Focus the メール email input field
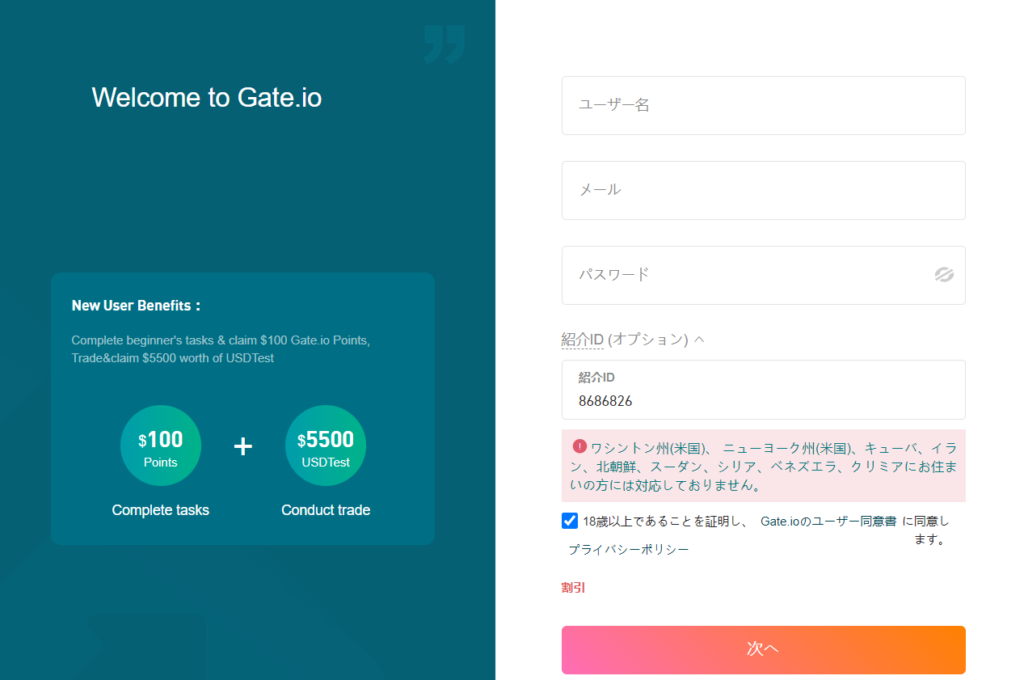Viewport: 1024px width, 680px height. coord(763,190)
